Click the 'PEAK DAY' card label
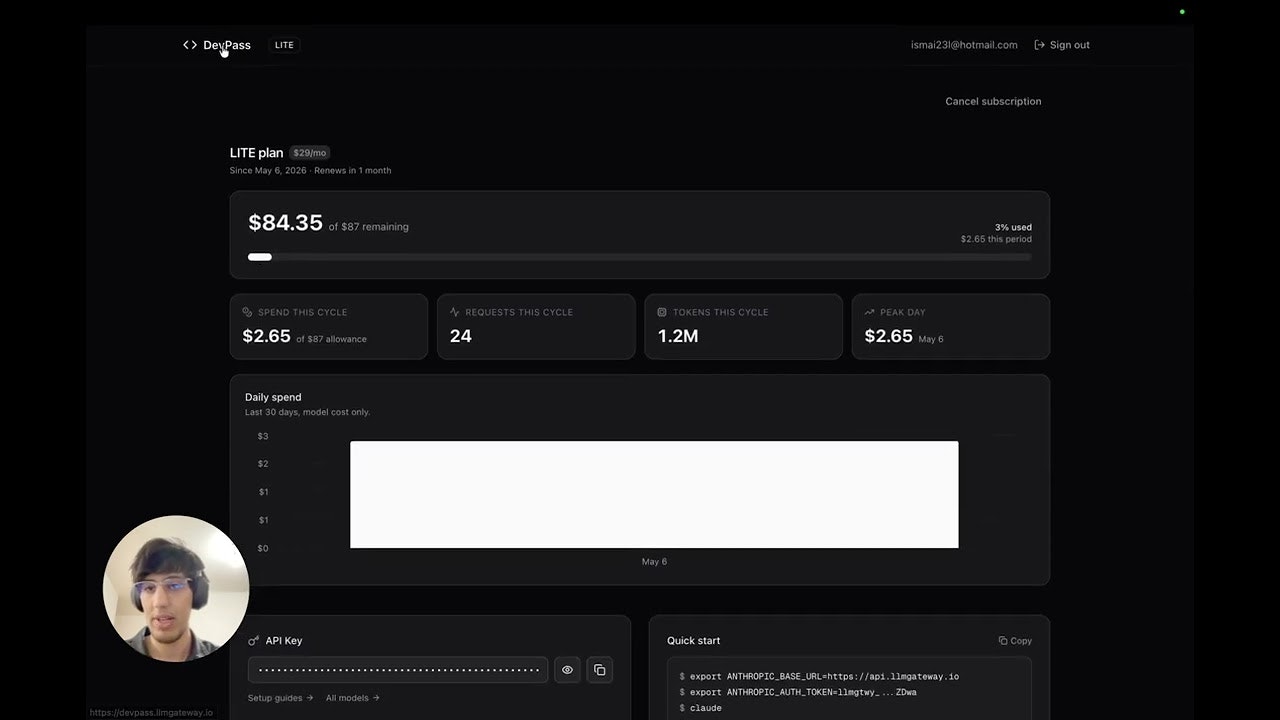The image size is (1280, 720). click(903, 312)
